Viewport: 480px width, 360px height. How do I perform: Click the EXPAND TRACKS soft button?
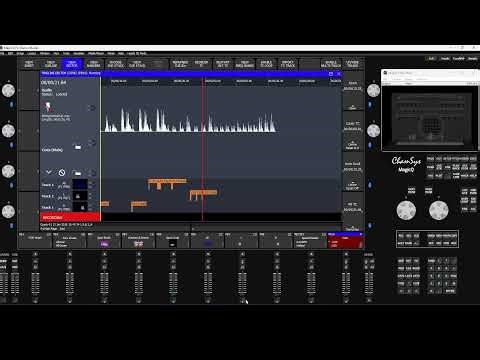pyautogui.click(x=352, y=64)
